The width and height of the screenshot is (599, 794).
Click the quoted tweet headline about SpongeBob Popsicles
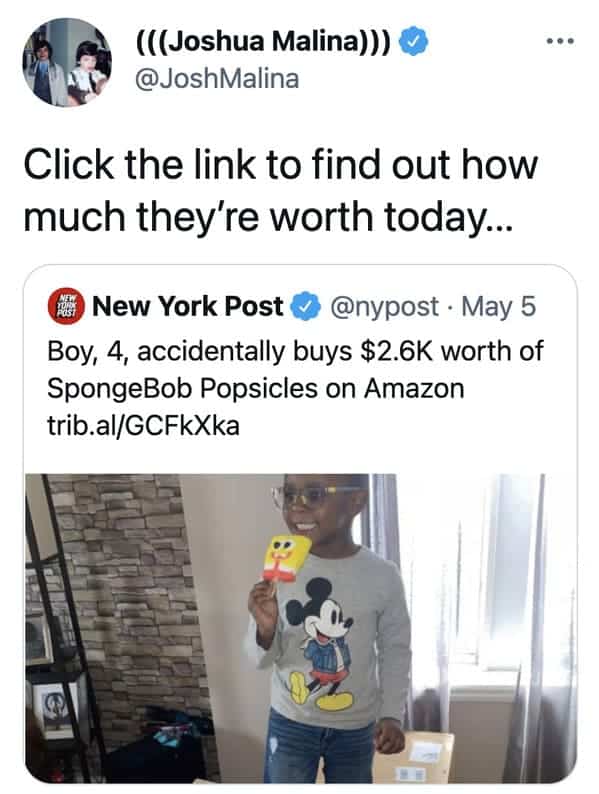pos(295,370)
